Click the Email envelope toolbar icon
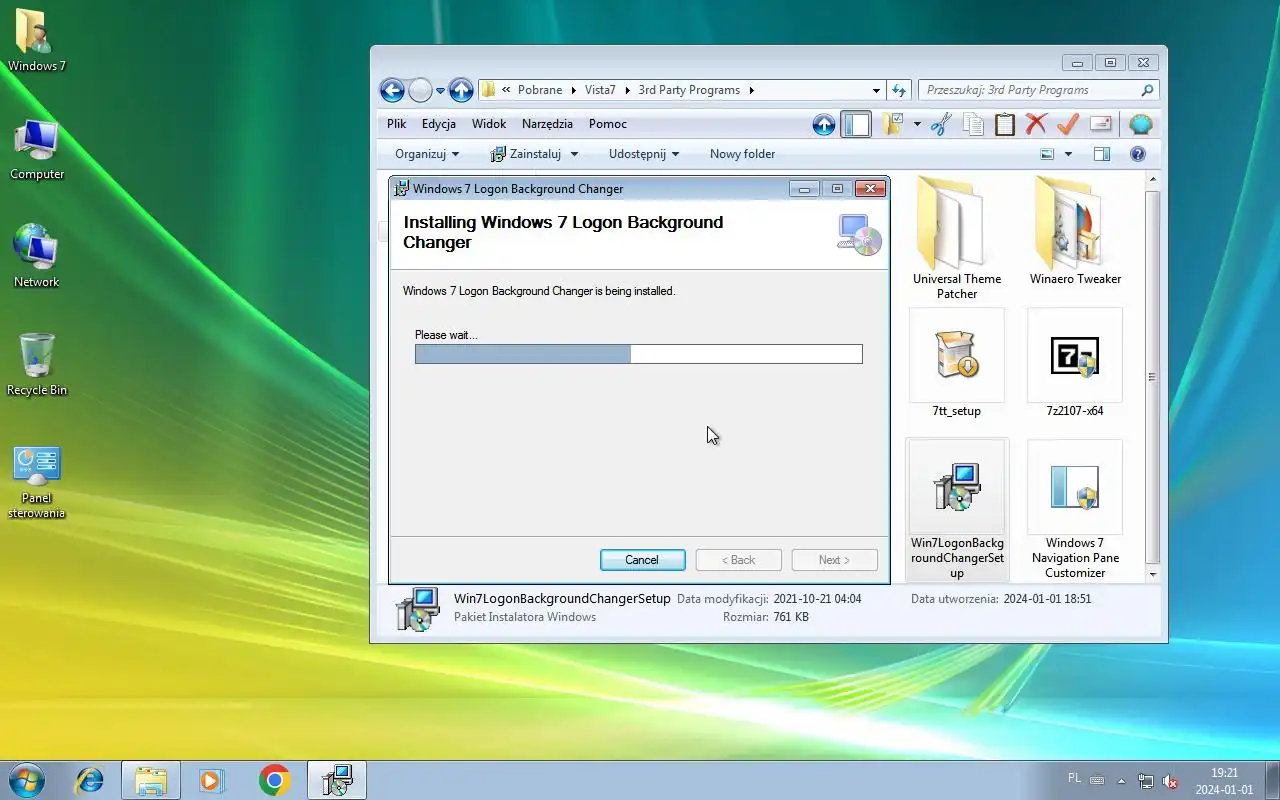 (1100, 124)
